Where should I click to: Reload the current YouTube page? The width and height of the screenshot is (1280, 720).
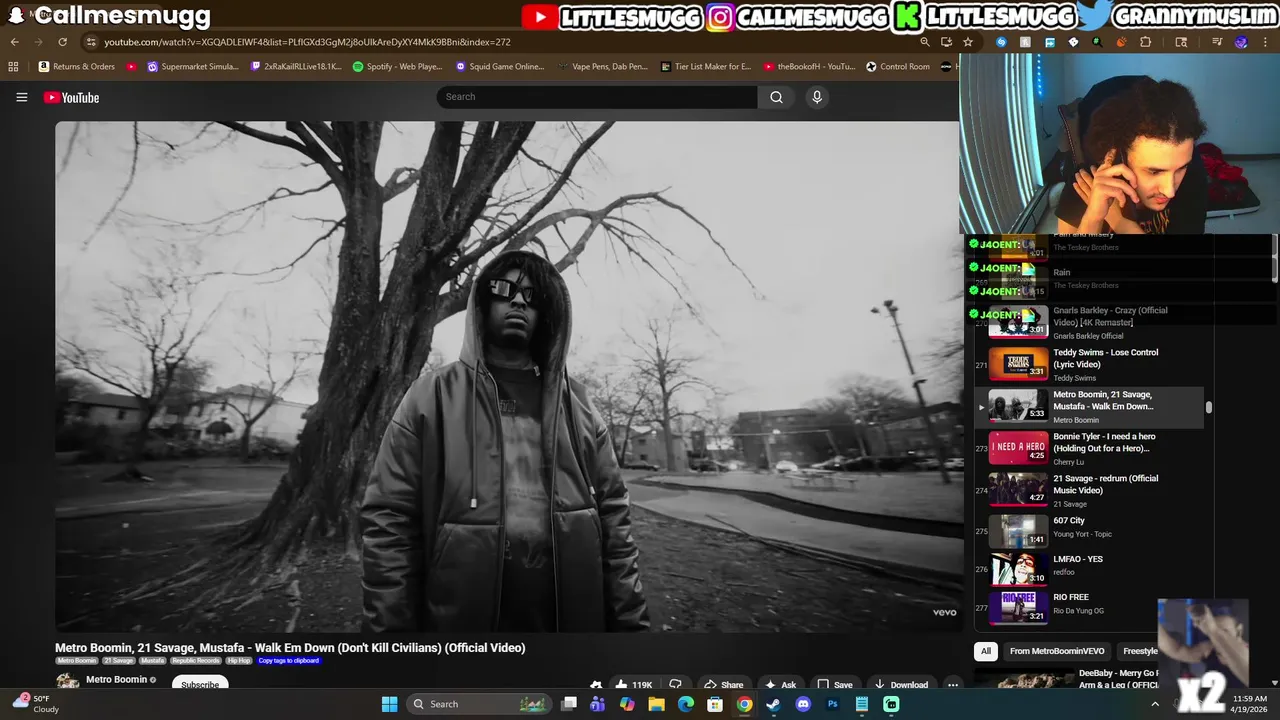tap(62, 42)
